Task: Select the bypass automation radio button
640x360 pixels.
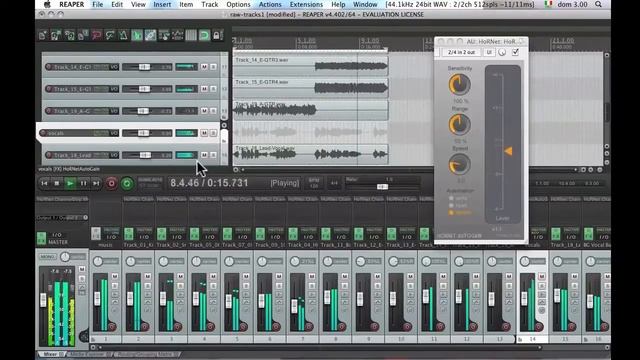Action: click(451, 213)
